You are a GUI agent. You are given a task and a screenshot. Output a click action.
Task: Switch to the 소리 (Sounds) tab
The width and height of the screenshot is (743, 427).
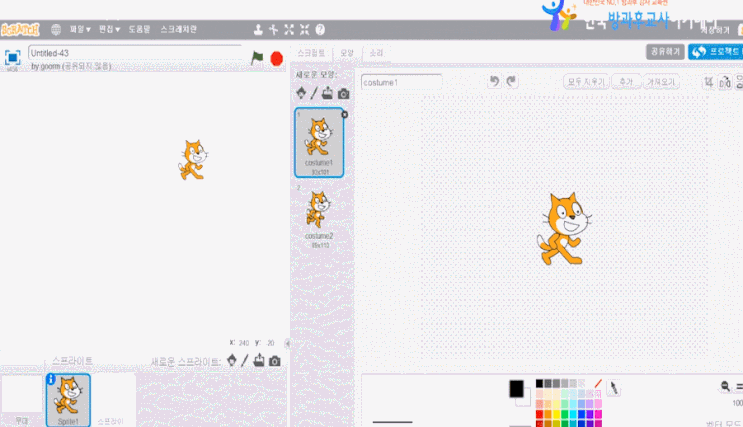tap(376, 53)
